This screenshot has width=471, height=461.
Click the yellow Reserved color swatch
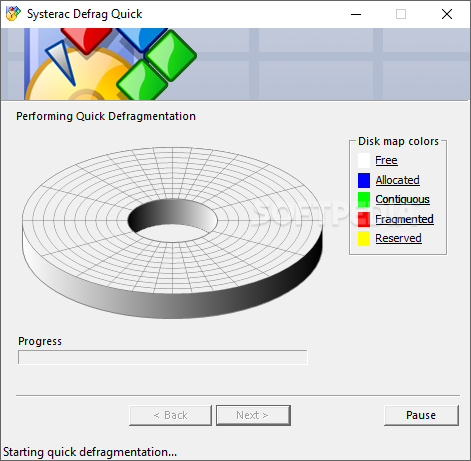(364, 238)
